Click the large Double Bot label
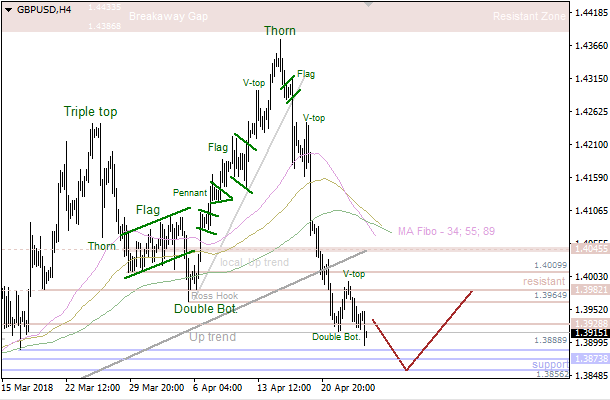Viewport: 610px width, 400px height. click(204, 309)
